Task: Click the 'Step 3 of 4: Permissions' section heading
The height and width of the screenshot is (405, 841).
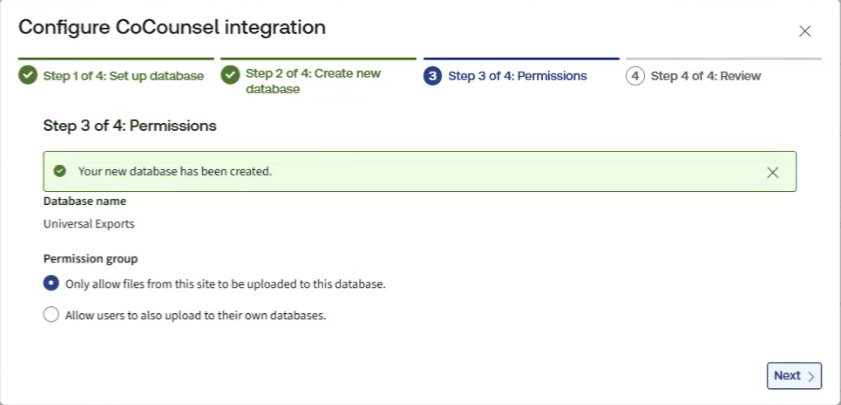Action: 130,126
